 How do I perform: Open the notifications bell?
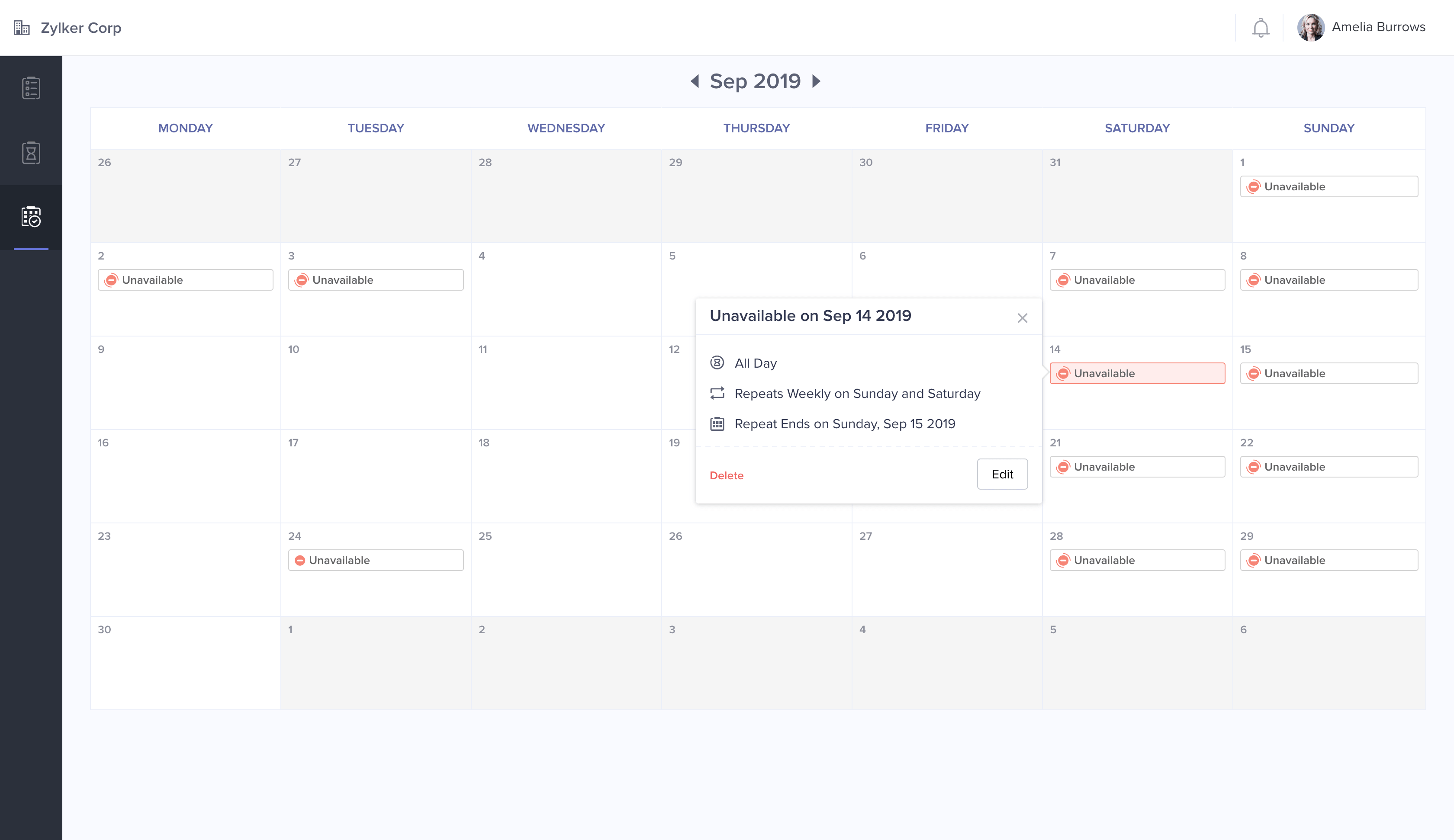tap(1261, 28)
